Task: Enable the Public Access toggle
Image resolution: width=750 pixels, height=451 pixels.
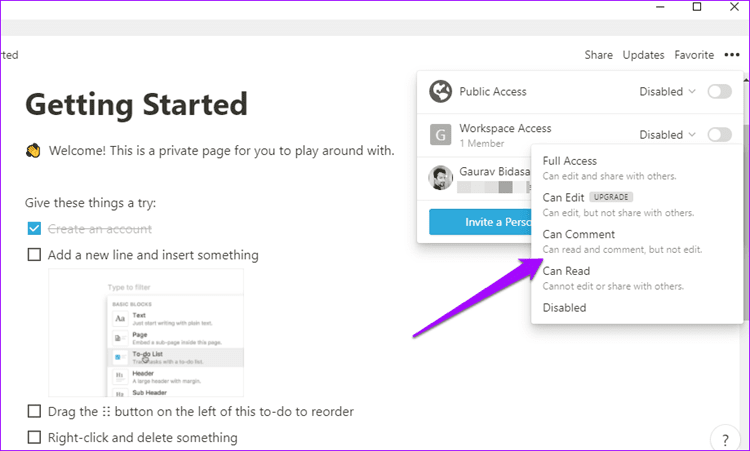Action: (x=719, y=91)
